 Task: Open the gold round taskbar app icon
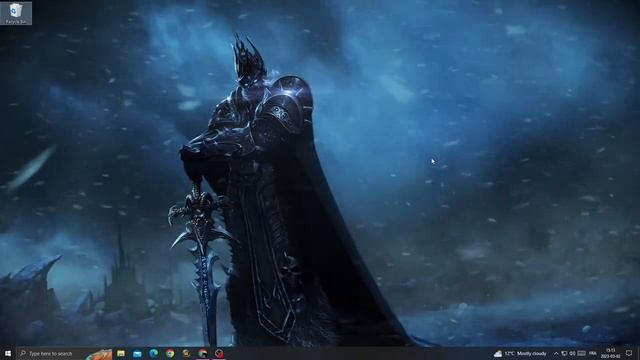(186, 353)
